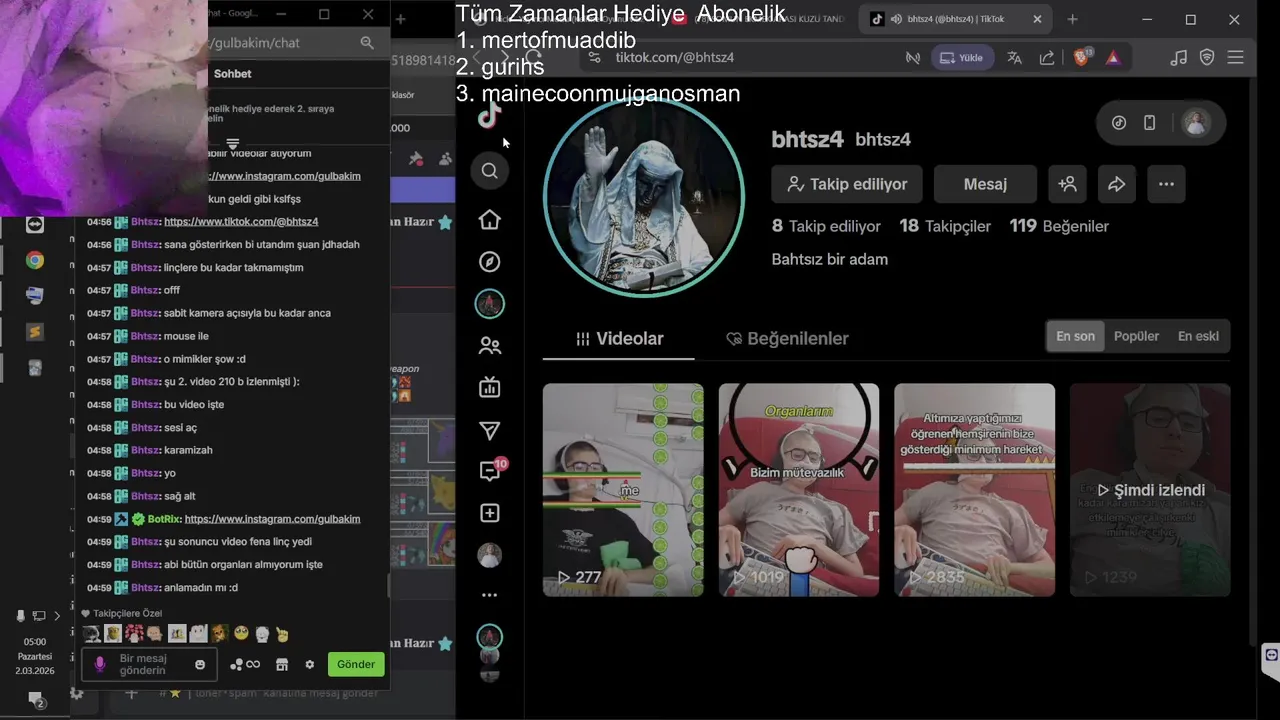1280x720 pixels.
Task: Collapse the chat header with the small arrow
Action: (x=233, y=144)
